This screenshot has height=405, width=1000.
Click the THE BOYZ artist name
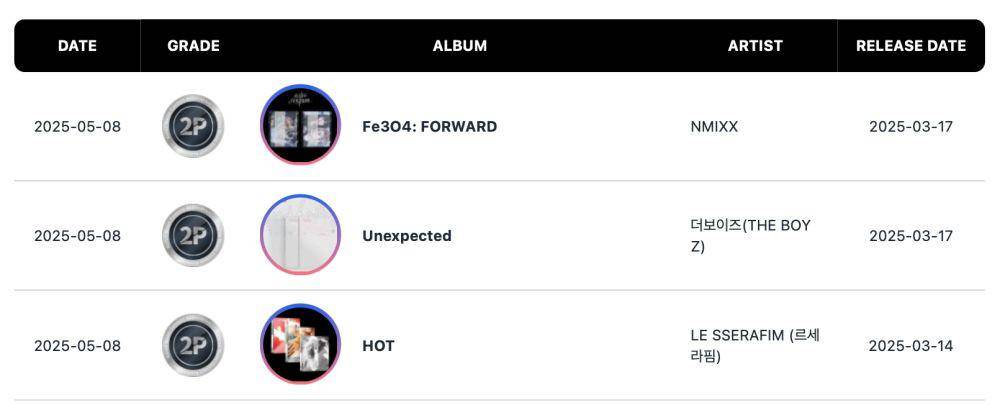(750, 236)
